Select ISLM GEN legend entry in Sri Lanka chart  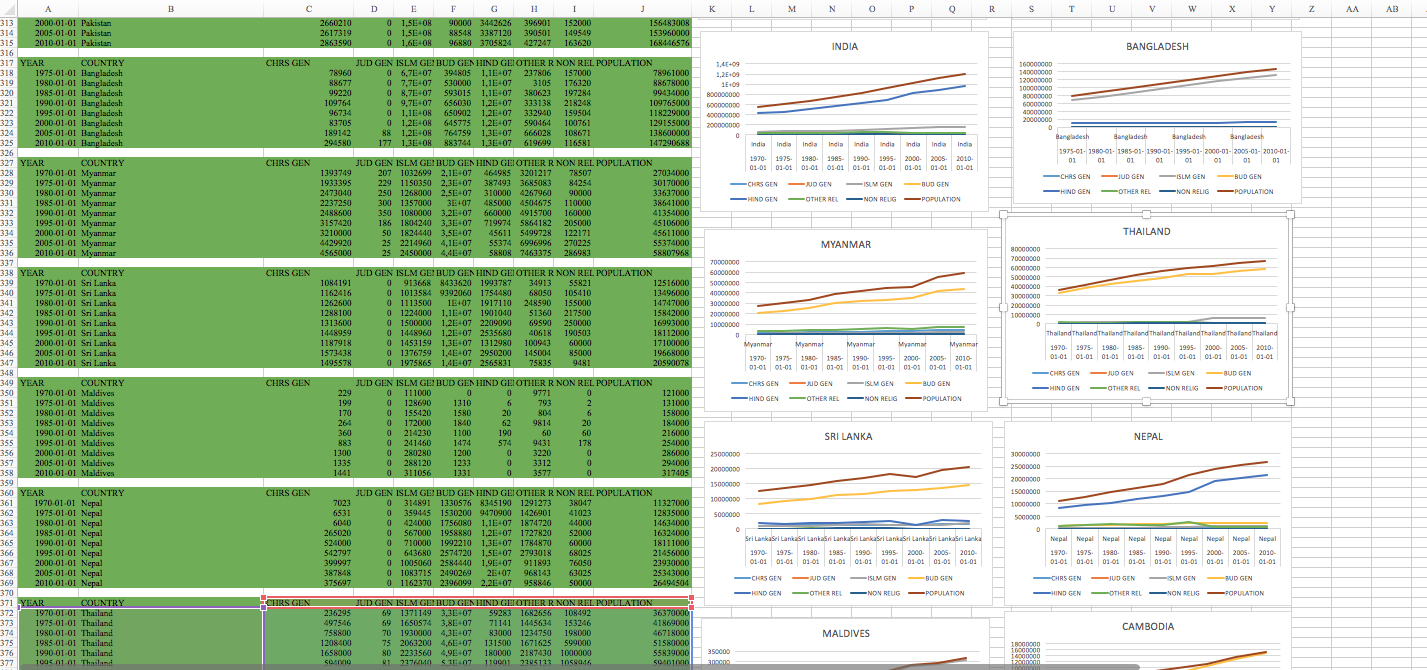tap(873, 578)
